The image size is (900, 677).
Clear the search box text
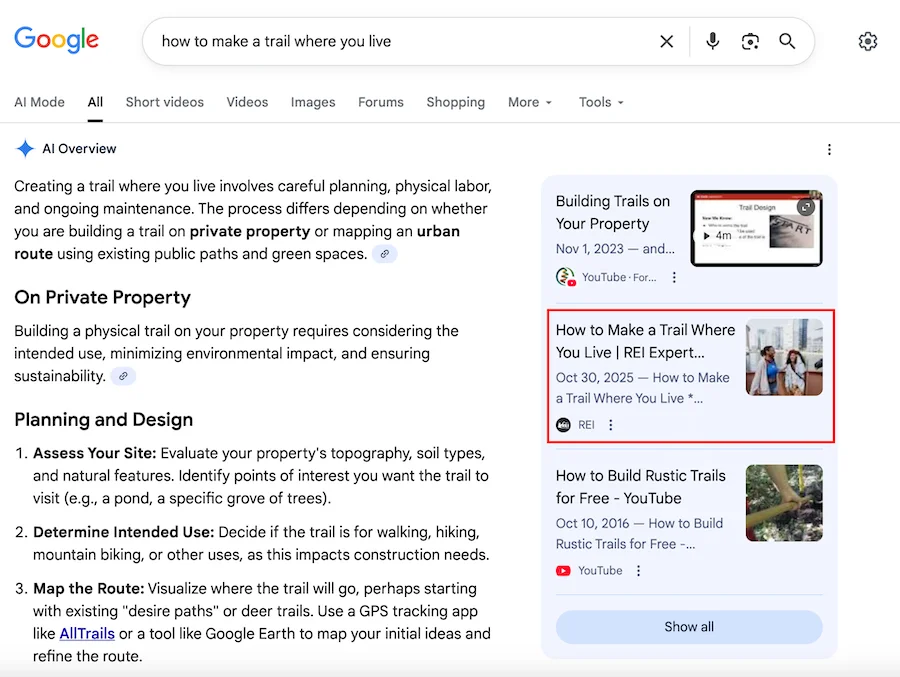coord(666,41)
